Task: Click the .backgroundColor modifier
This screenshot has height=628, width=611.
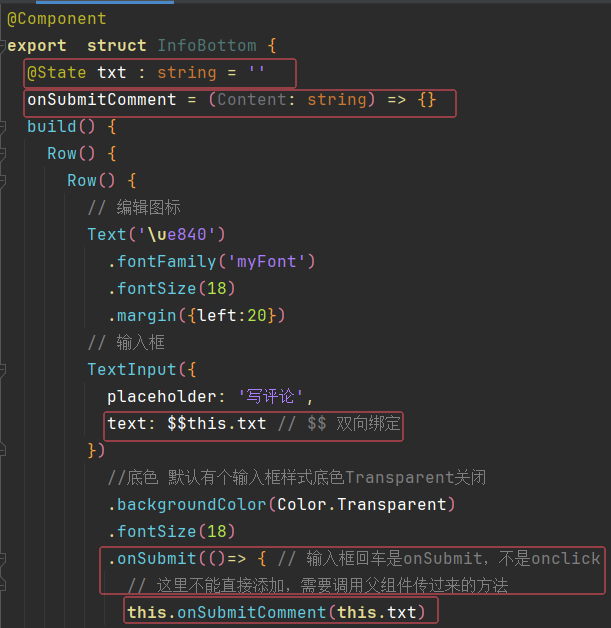Action: coord(187,505)
